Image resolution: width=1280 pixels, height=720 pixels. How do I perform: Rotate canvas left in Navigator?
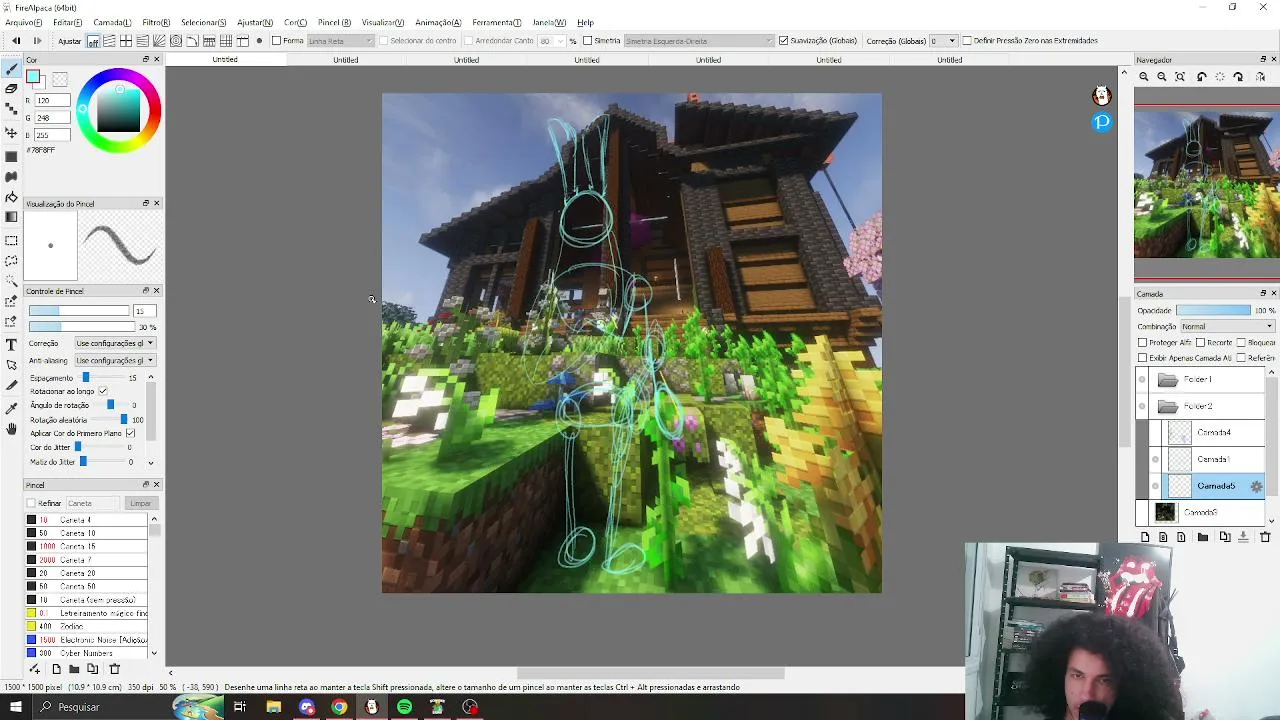tap(1202, 77)
